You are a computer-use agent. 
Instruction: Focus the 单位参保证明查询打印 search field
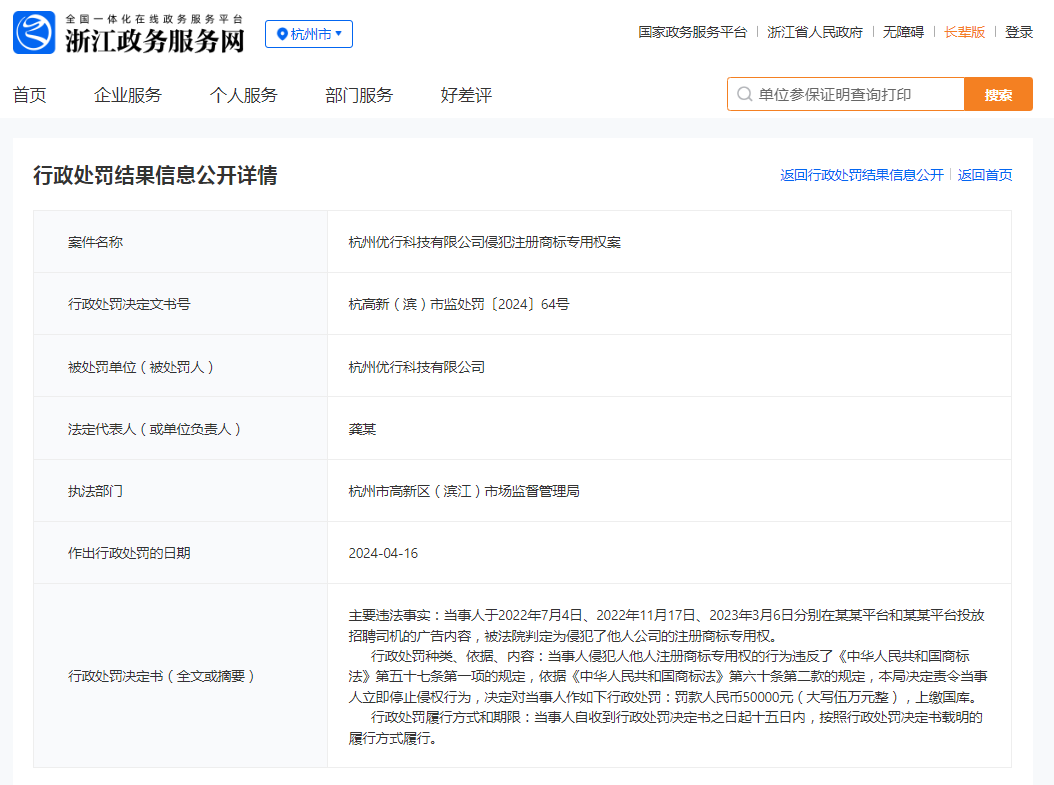855,95
